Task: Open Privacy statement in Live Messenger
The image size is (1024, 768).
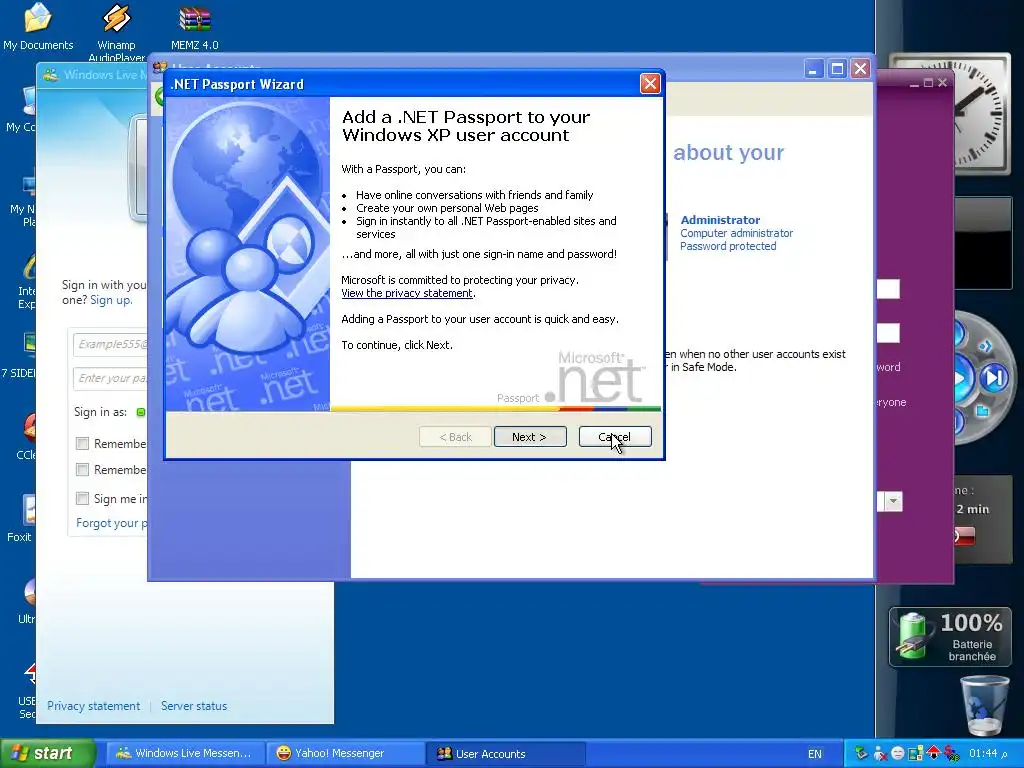Action: tap(93, 706)
